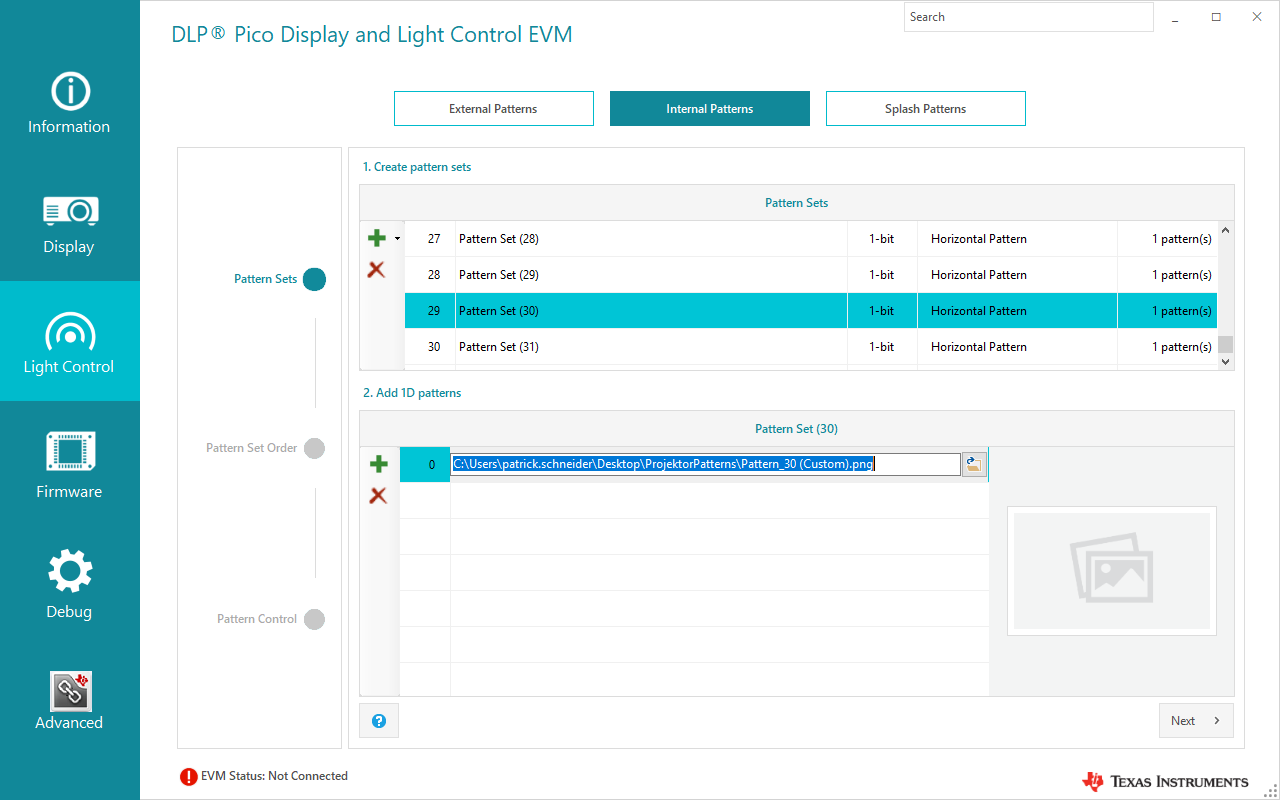The image size is (1280, 800).
Task: Go to the Pattern Control step
Action: coord(314,619)
